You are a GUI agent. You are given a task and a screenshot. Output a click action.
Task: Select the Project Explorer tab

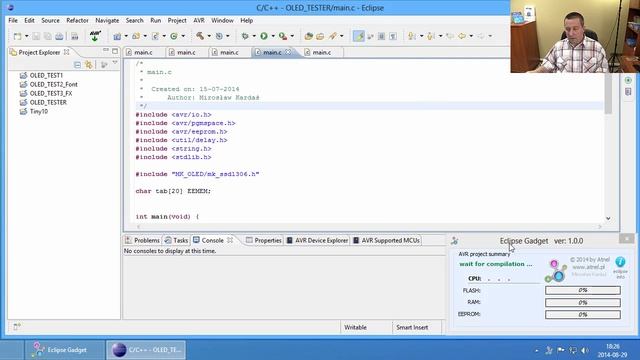39,52
